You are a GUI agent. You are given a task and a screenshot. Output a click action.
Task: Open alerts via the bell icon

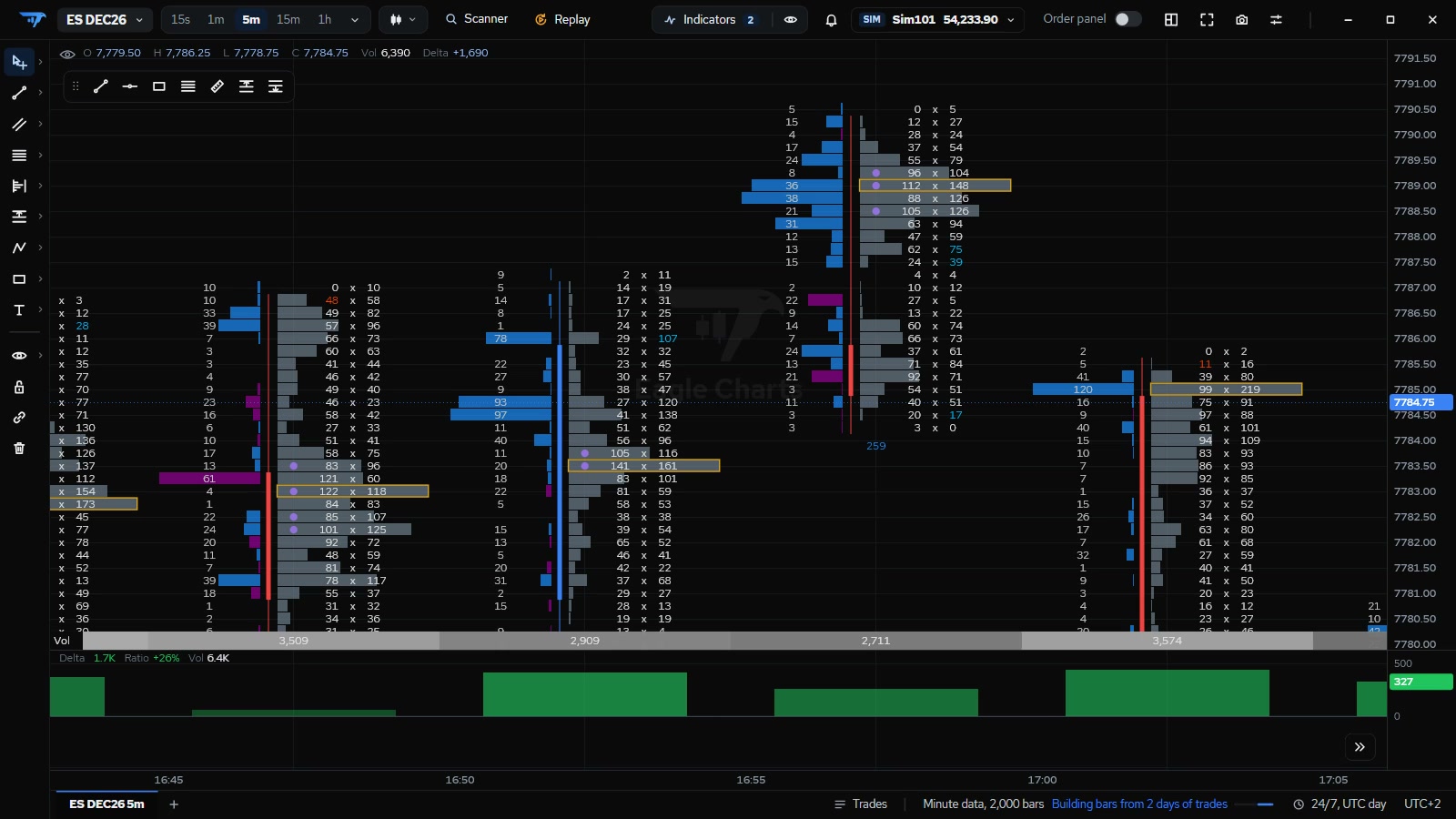[x=831, y=19]
